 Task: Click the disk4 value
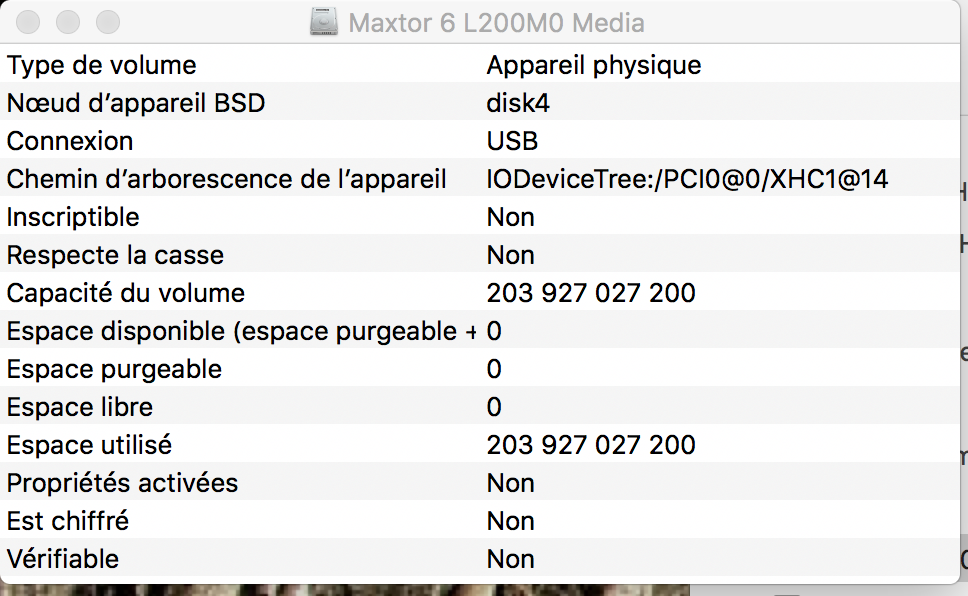[518, 104]
